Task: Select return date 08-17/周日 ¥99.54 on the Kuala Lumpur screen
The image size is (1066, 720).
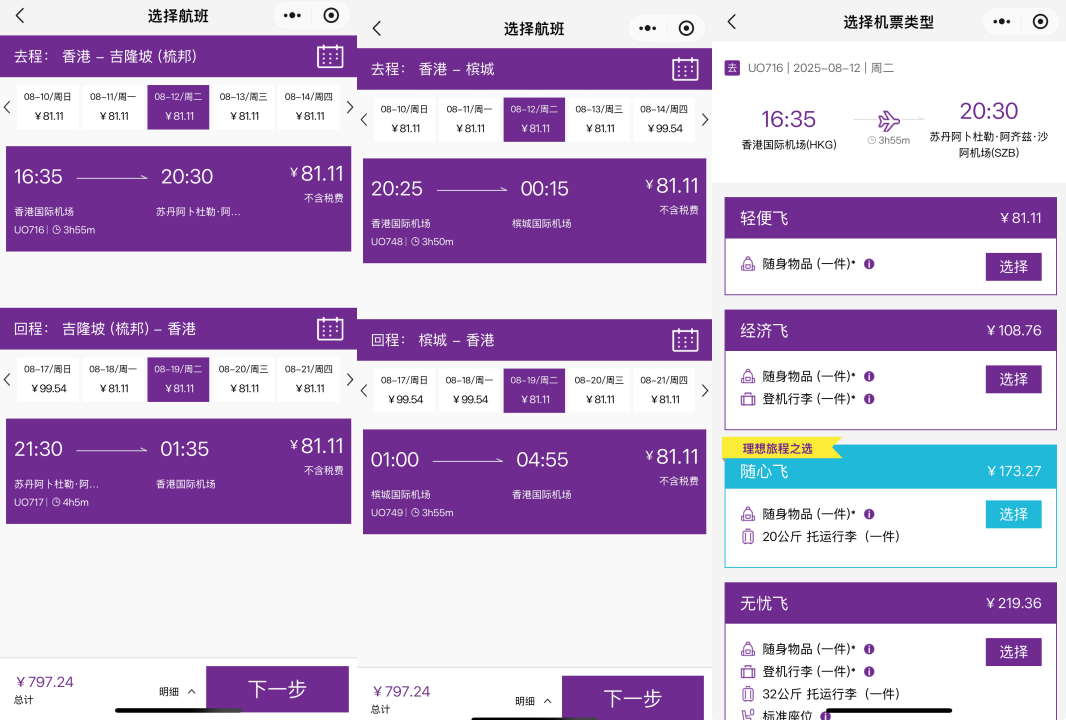Action: click(48, 379)
